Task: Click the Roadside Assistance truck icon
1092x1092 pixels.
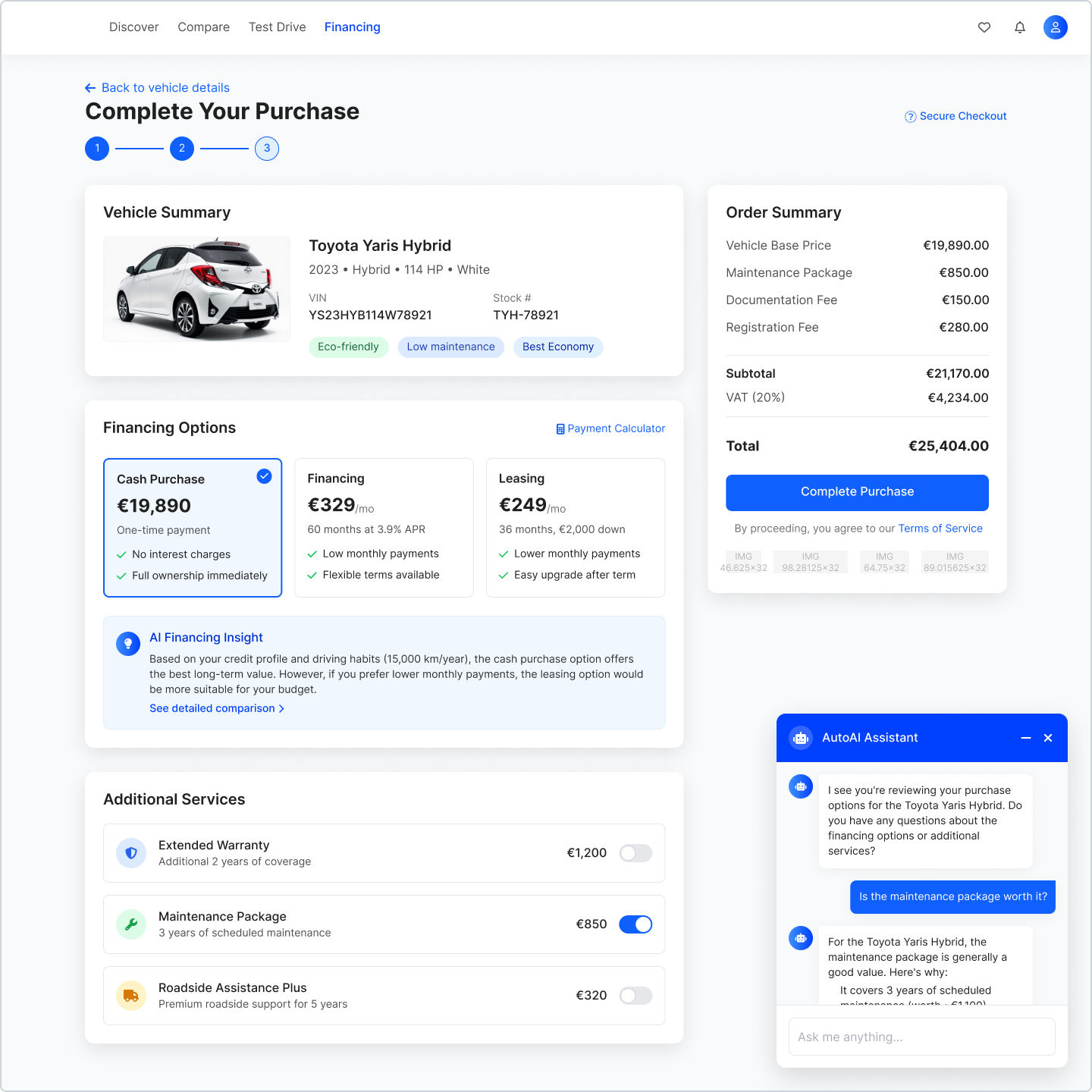Action: pos(131,996)
